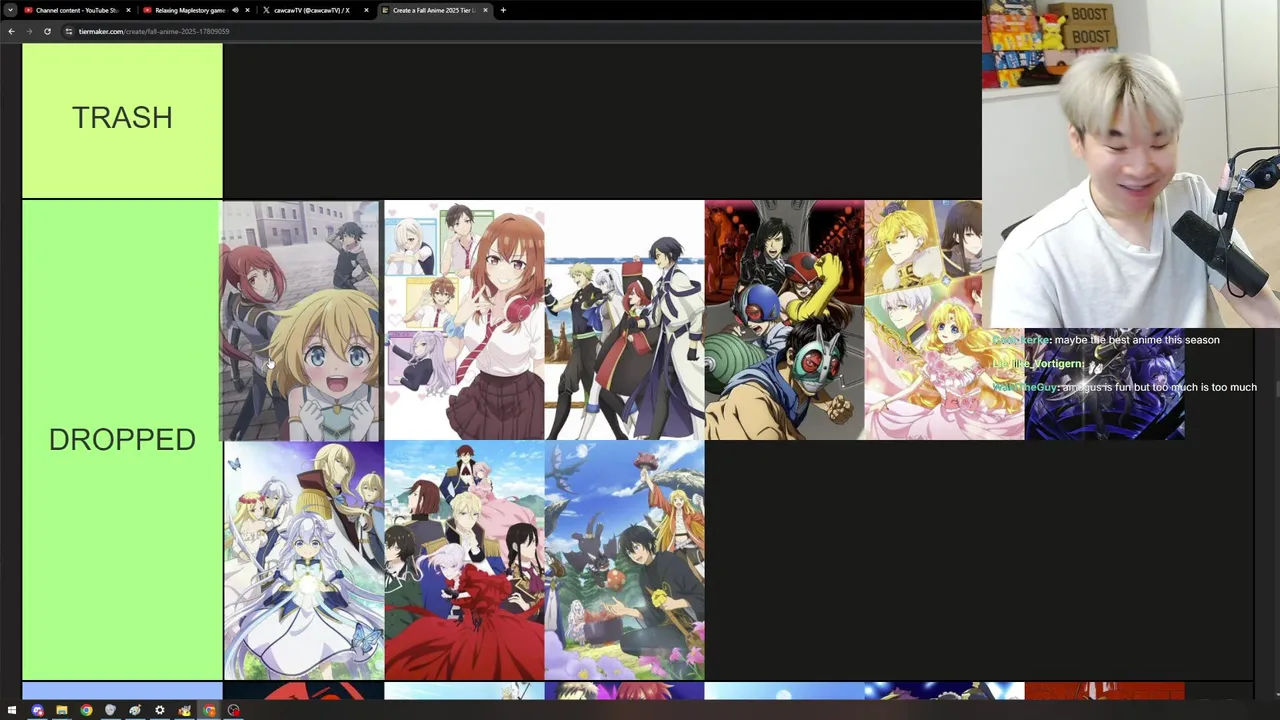Select dragon and black-haired swordsman poster
The width and height of the screenshot is (1280, 720).
pos(624,561)
